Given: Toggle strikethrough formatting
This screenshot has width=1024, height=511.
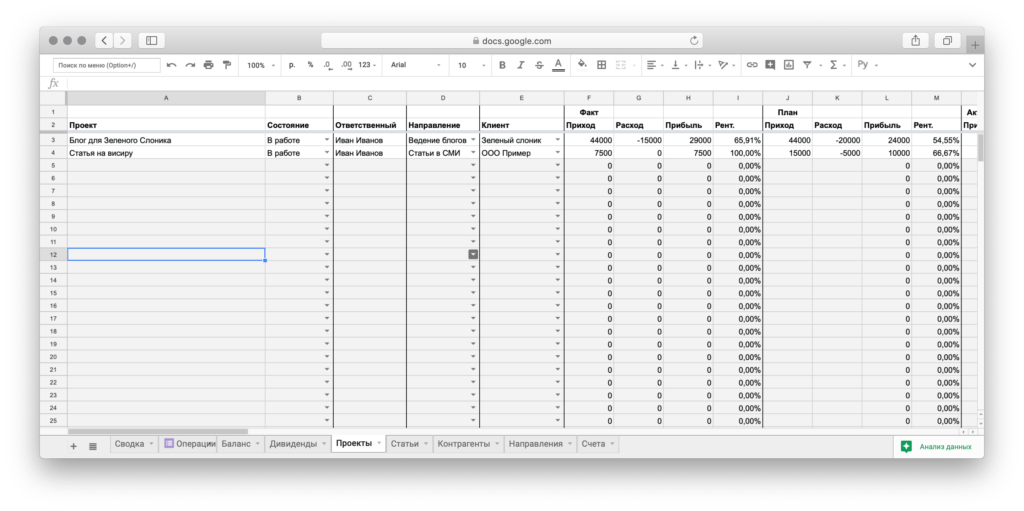Looking at the screenshot, I should point(539,65).
